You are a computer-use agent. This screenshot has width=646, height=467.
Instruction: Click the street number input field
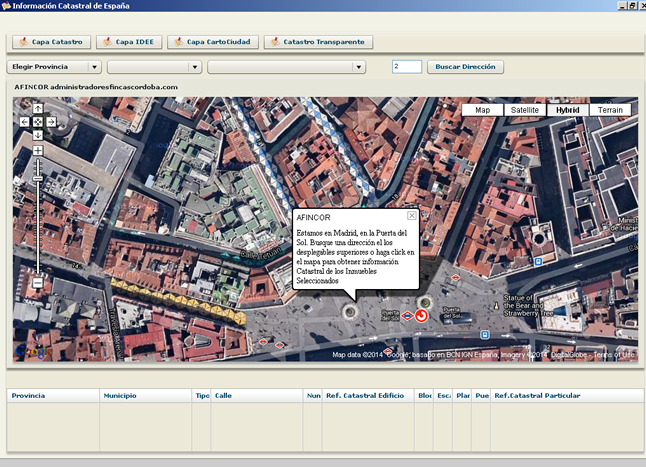point(407,67)
